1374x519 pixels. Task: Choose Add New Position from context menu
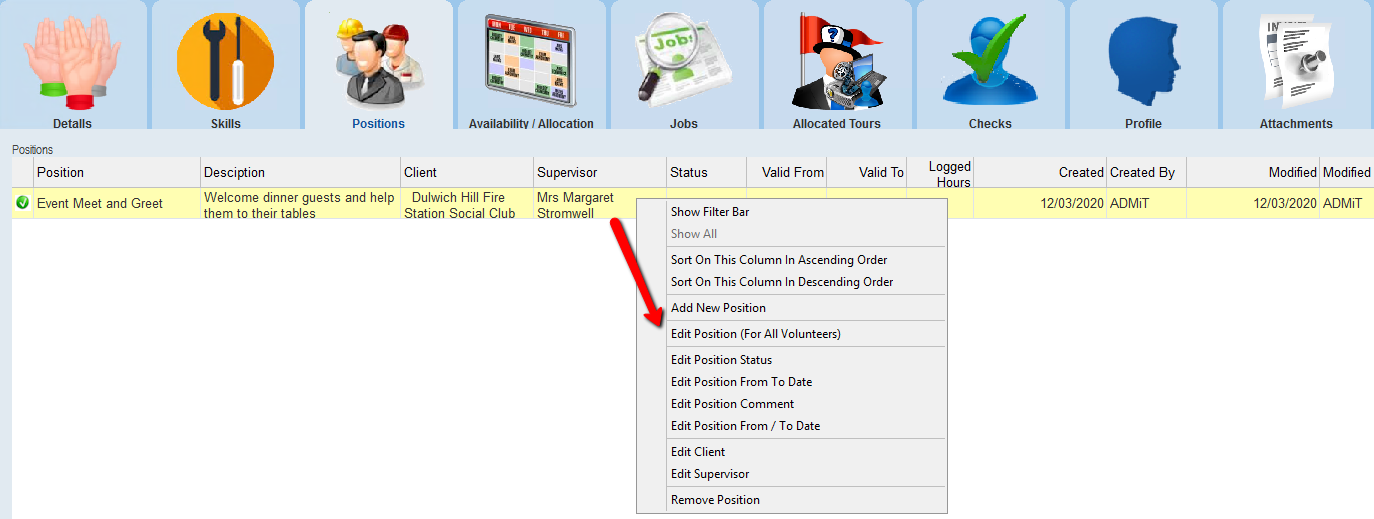click(x=718, y=308)
